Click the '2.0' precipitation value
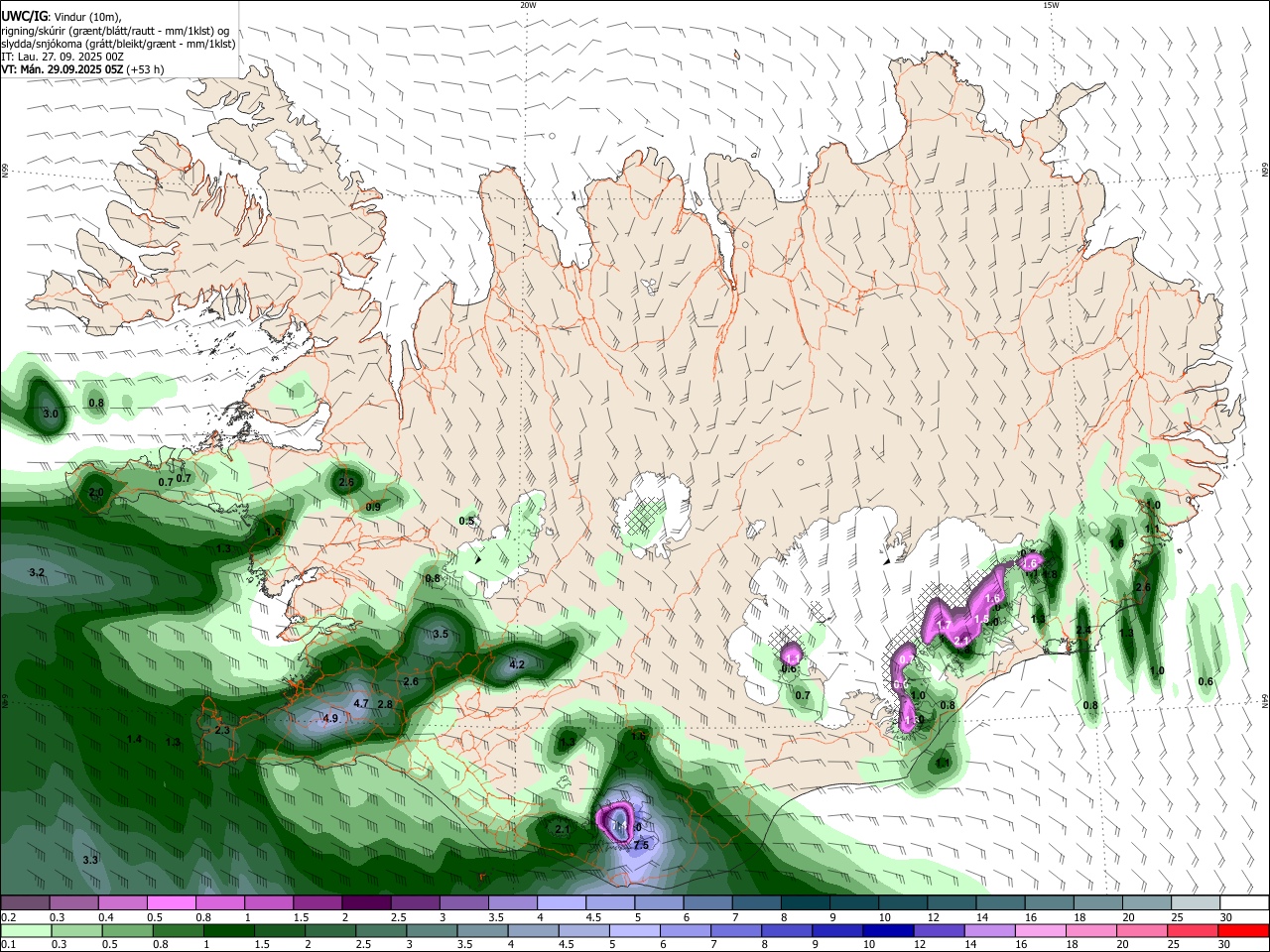The image size is (1270, 952). point(96,493)
